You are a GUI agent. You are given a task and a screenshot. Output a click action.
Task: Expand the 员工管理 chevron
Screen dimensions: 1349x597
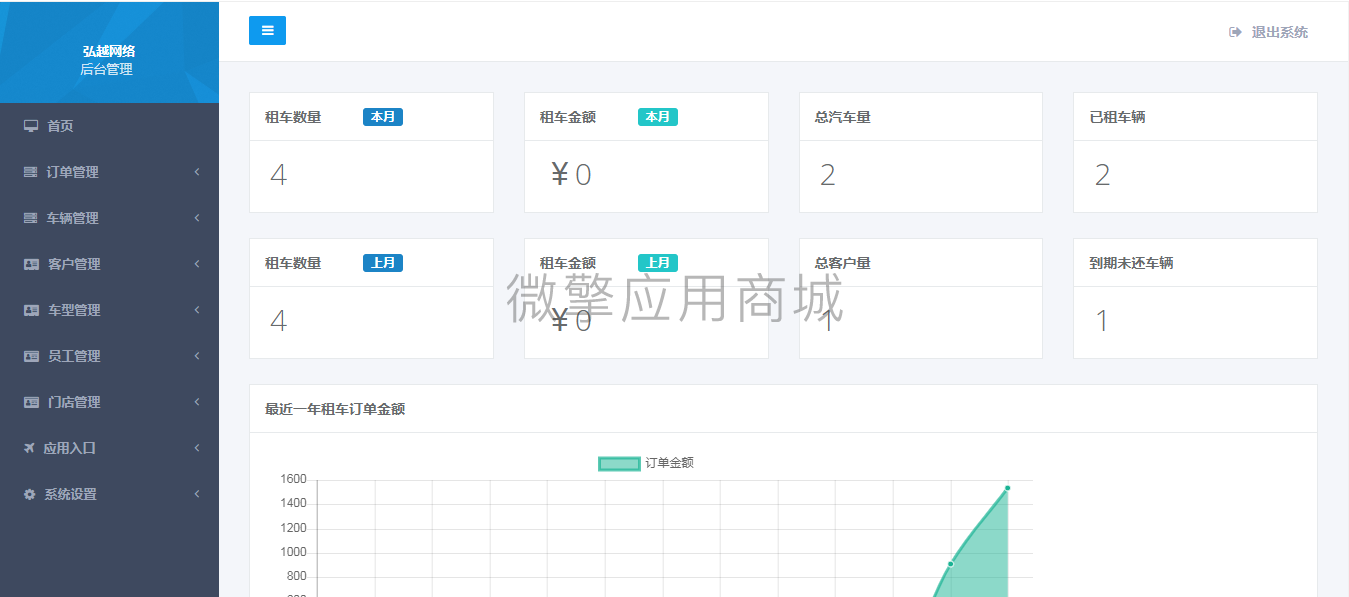197,356
